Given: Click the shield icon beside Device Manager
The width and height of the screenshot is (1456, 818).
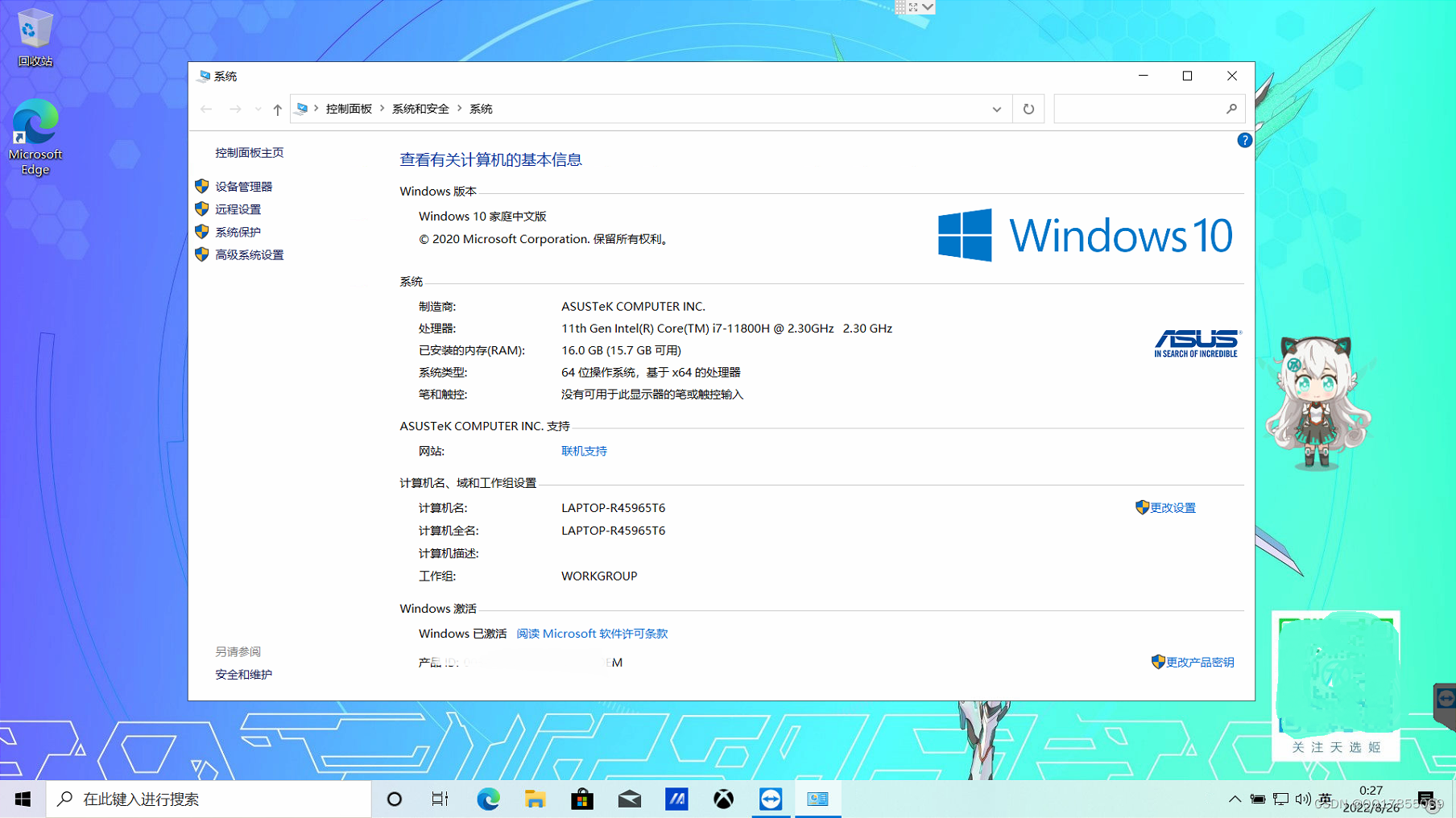Looking at the screenshot, I should pyautogui.click(x=202, y=186).
